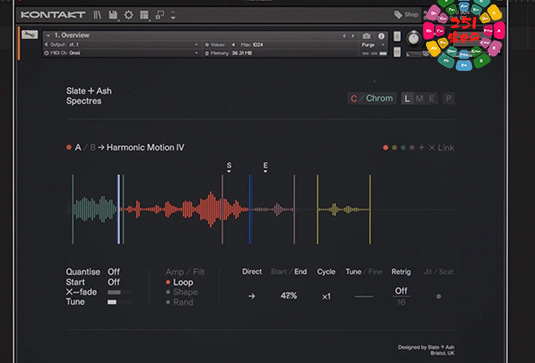Click the green waveform loop region
This screenshot has height=363, width=535.
coord(95,209)
